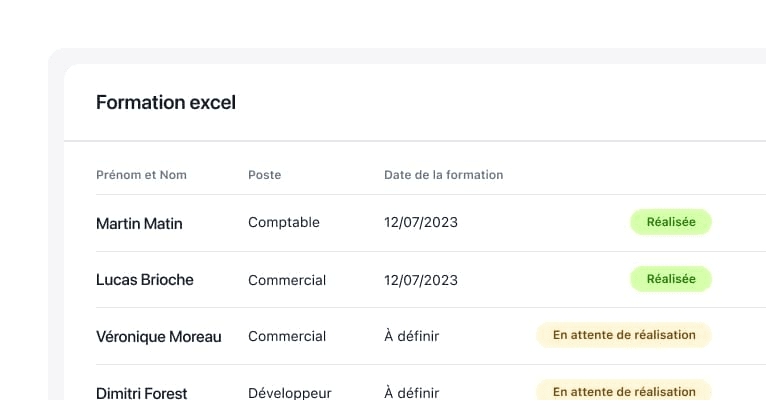Click the 'Prénom et Nom' column header
The width and height of the screenshot is (766, 400).
point(141,175)
